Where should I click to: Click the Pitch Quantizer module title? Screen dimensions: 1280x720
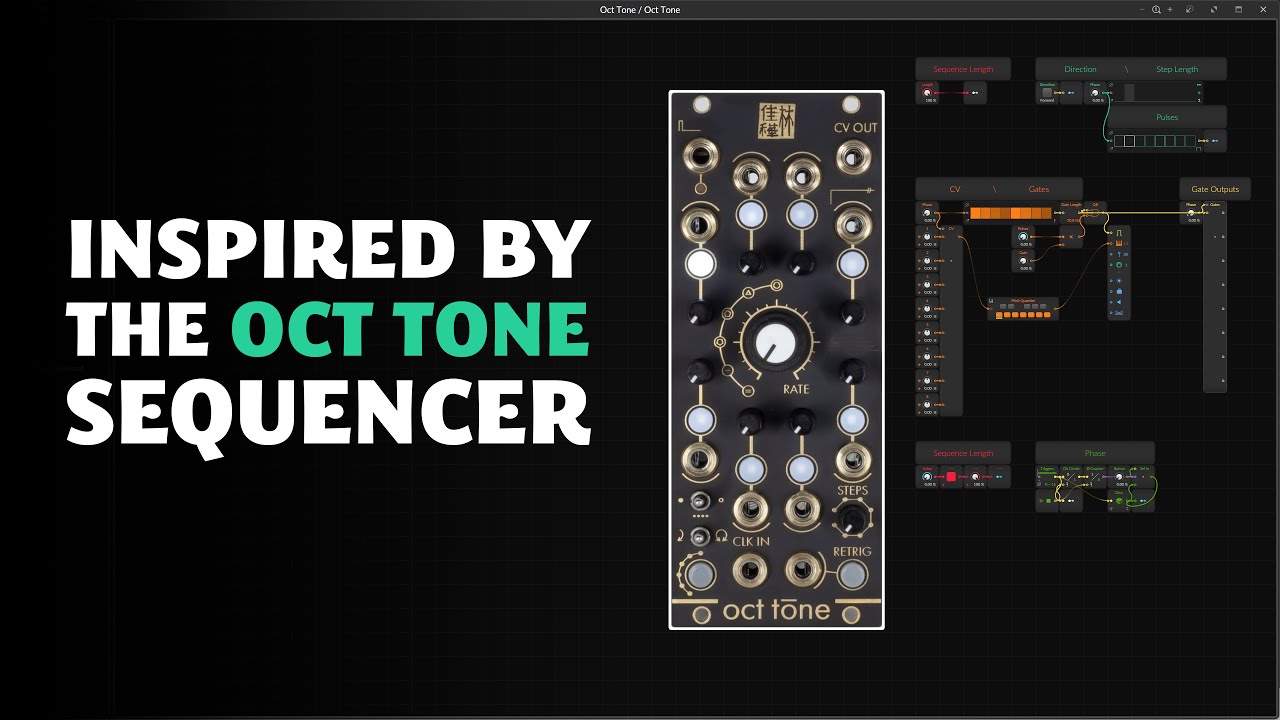point(1023,300)
